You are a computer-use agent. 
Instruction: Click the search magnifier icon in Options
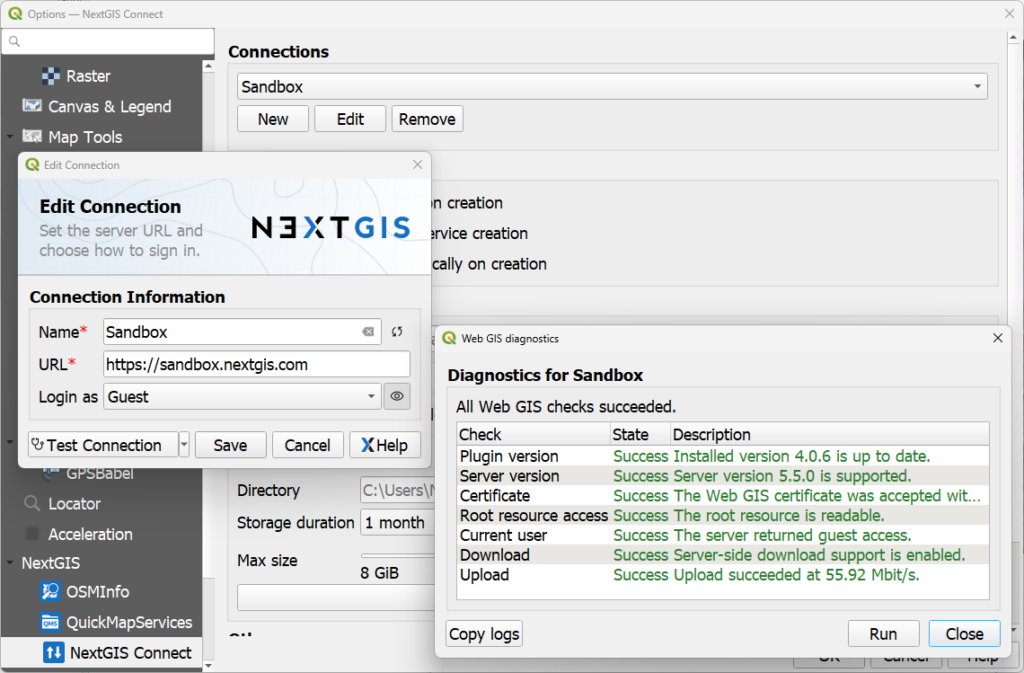point(14,41)
